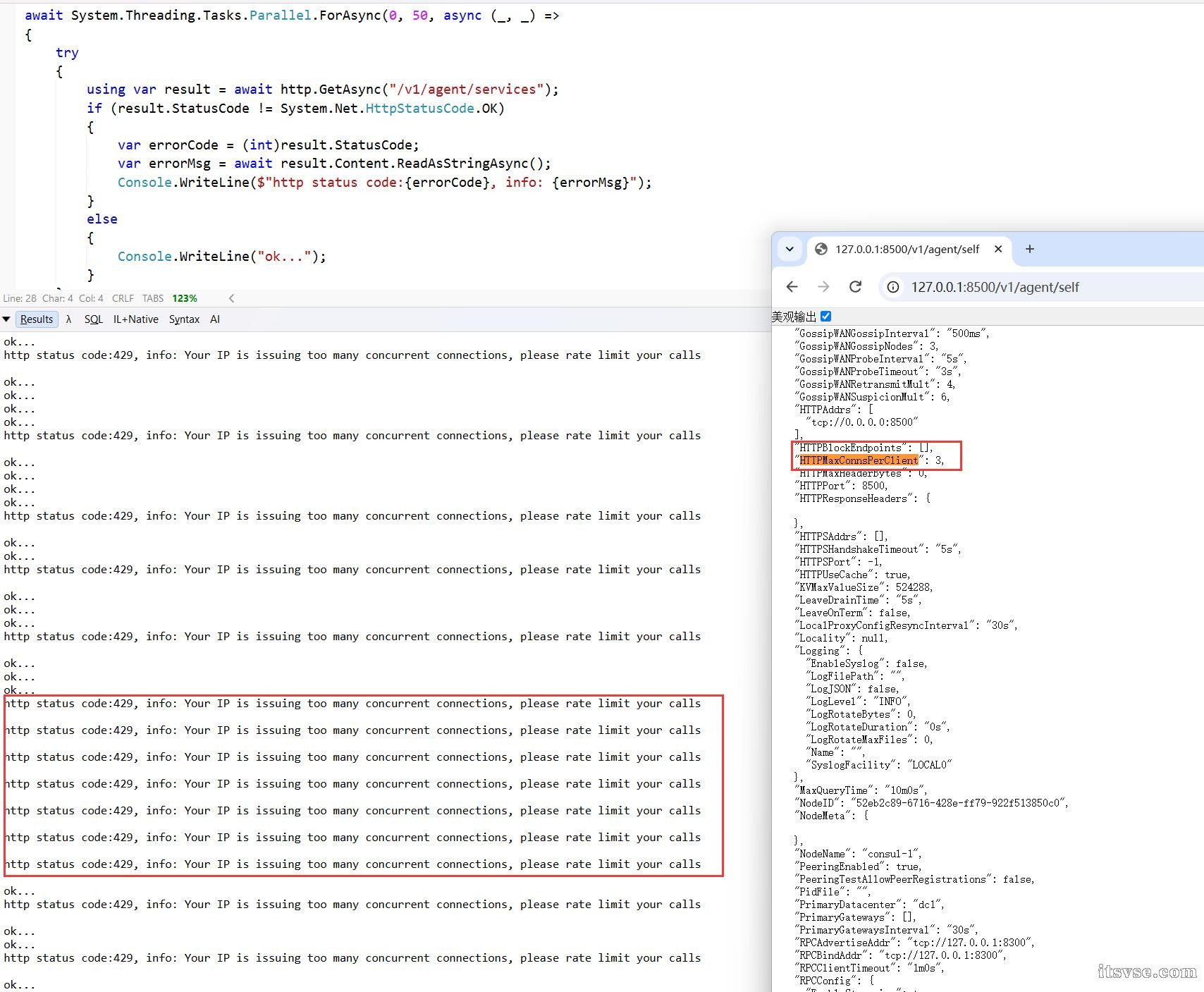The height and width of the screenshot is (992, 1204).
Task: Click the "else" keyword in the code editor
Action: point(102,219)
